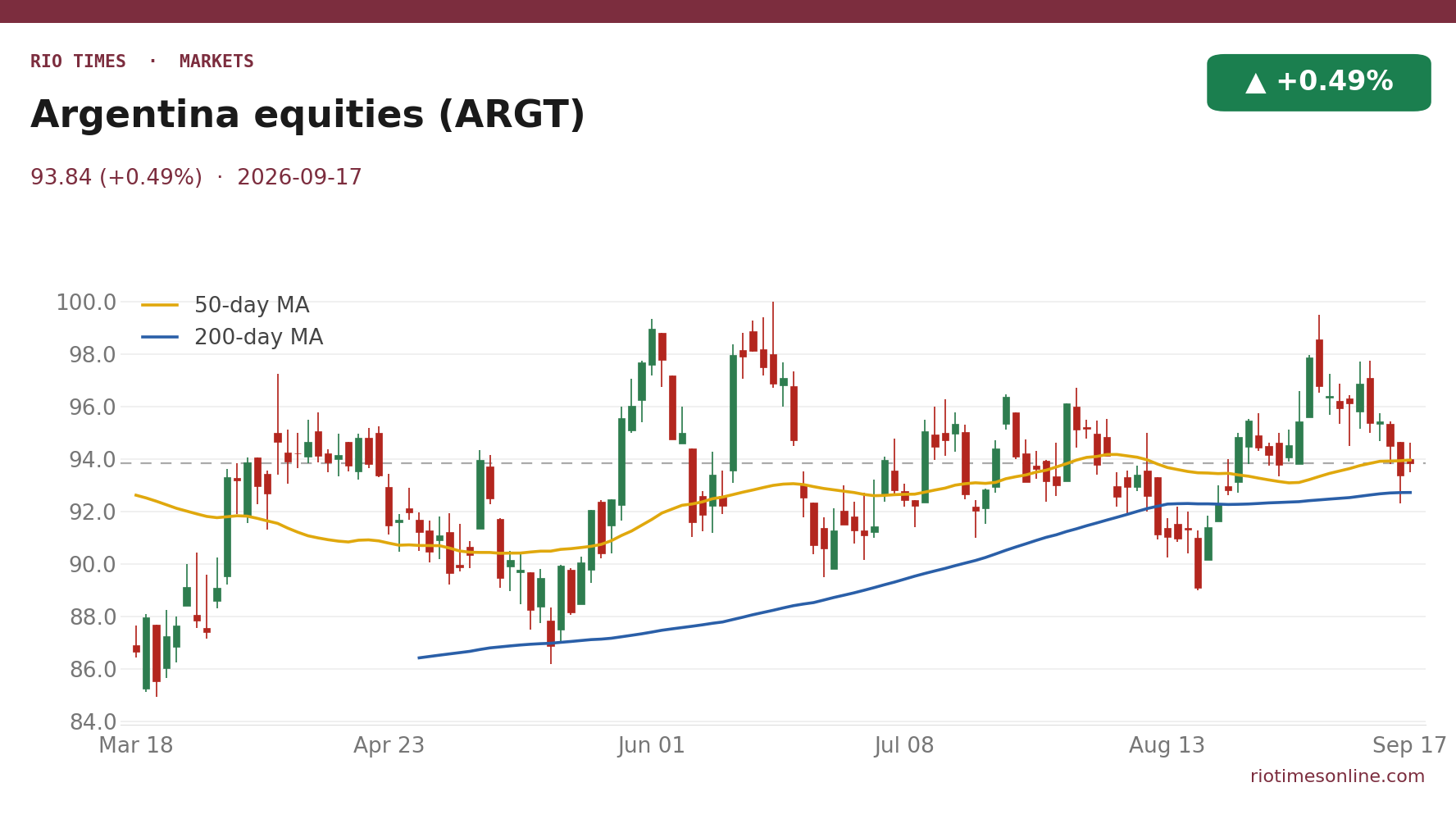This screenshot has width=1456, height=819.
Task: Click the 100.0 y-axis label
Action: [x=86, y=303]
